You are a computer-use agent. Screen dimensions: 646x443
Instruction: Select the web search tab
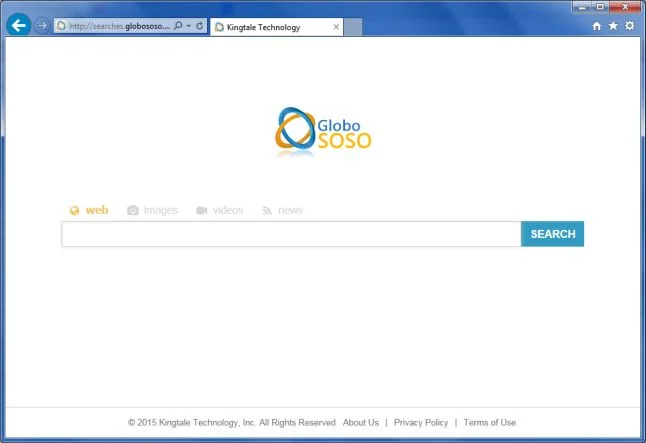(89, 210)
